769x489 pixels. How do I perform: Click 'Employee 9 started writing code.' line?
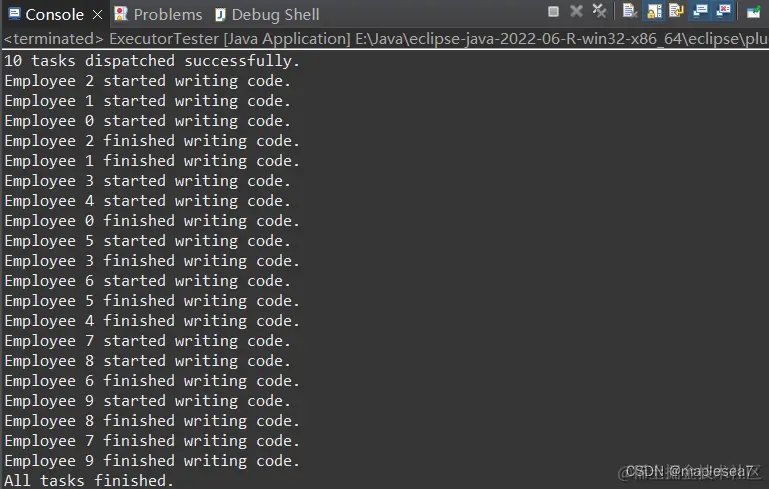(x=148, y=401)
